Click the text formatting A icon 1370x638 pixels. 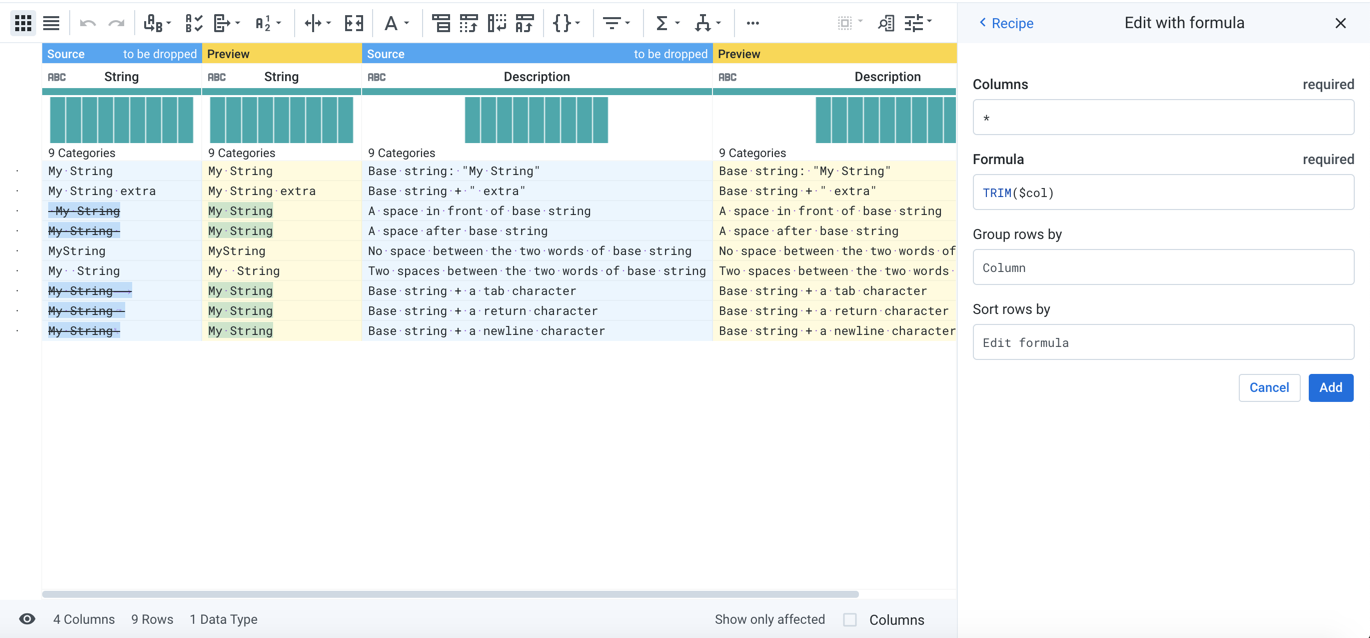391,22
